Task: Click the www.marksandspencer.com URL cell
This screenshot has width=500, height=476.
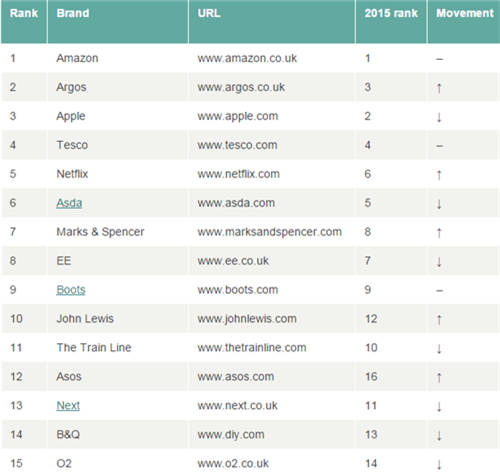Action: [x=270, y=232]
